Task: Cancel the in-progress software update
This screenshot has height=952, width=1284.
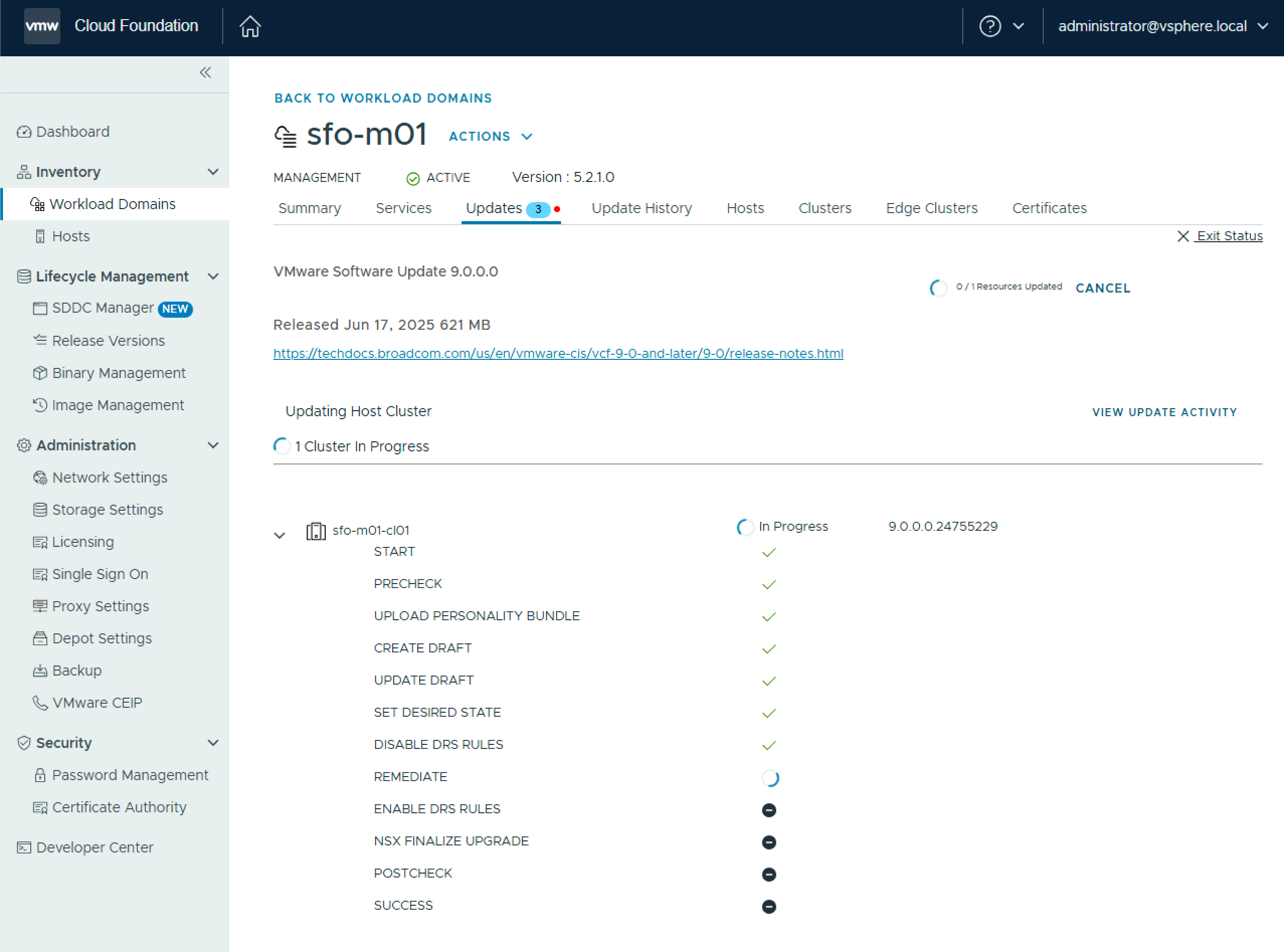Action: [1103, 288]
